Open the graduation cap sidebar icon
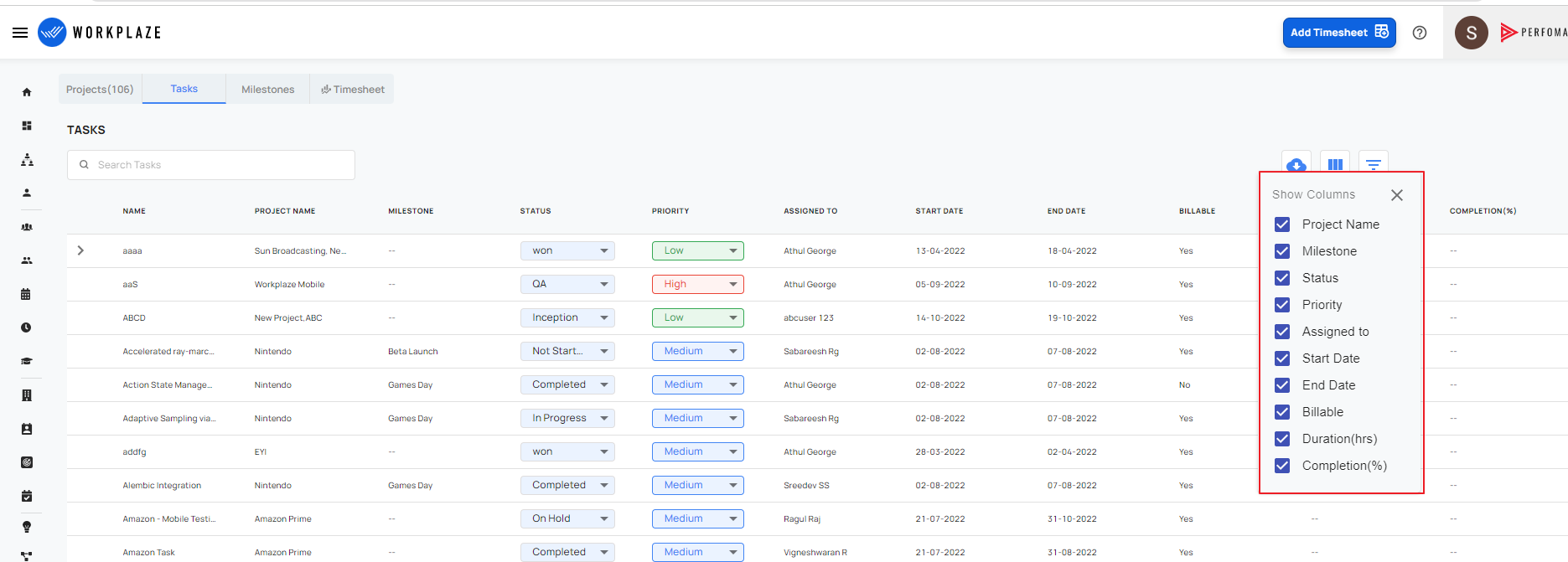The height and width of the screenshot is (562, 1568). coord(26,361)
